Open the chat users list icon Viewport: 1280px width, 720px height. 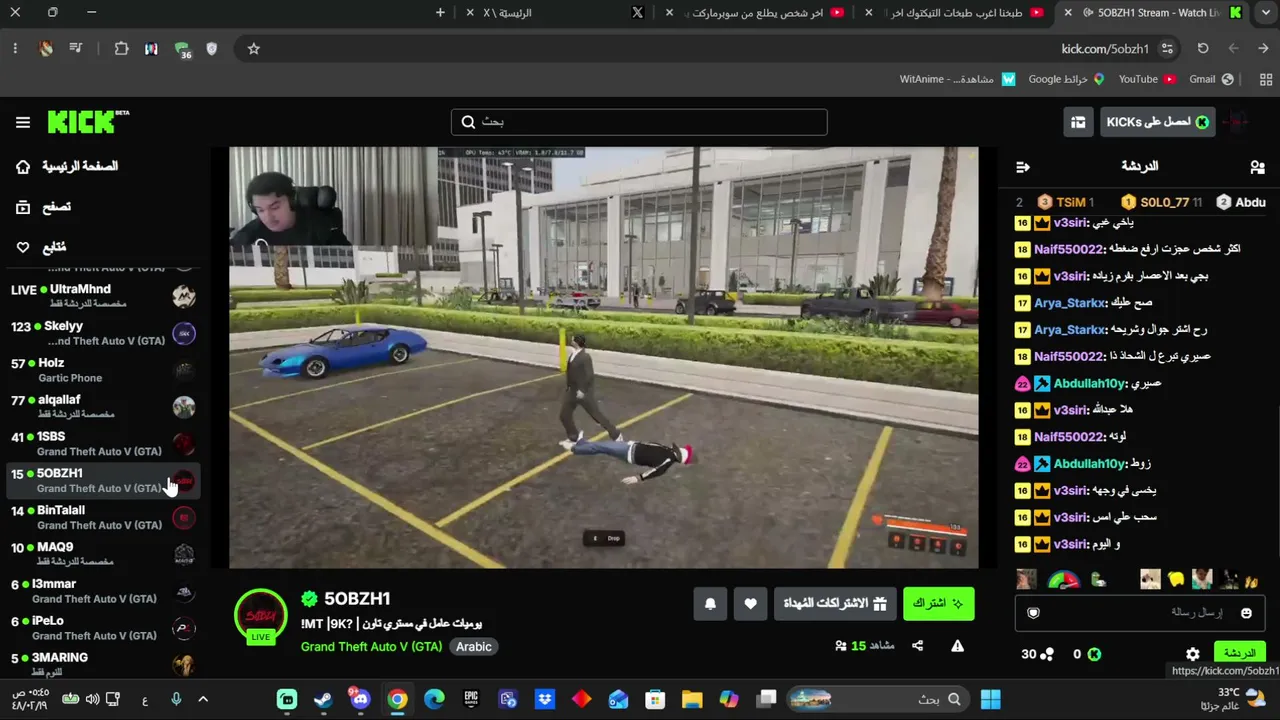1257,167
